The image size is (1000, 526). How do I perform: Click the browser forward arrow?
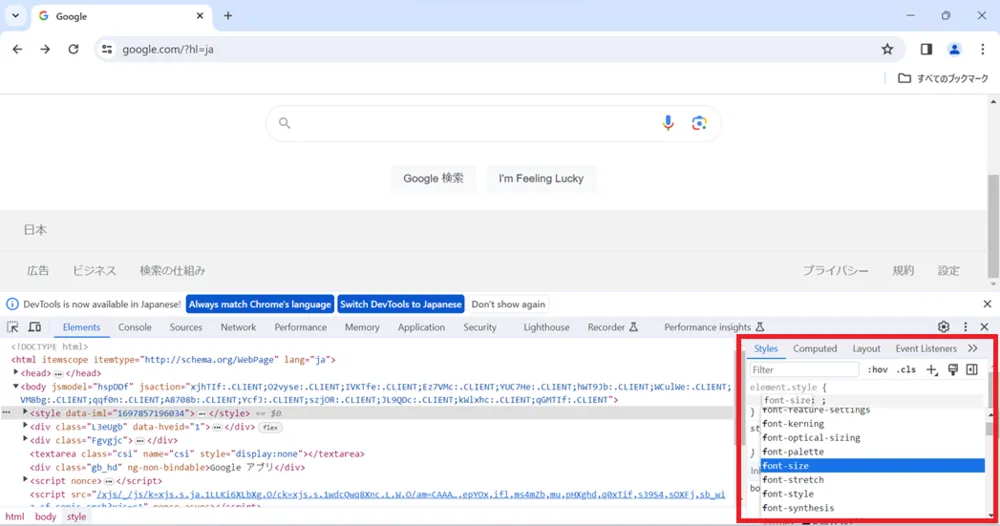click(45, 49)
